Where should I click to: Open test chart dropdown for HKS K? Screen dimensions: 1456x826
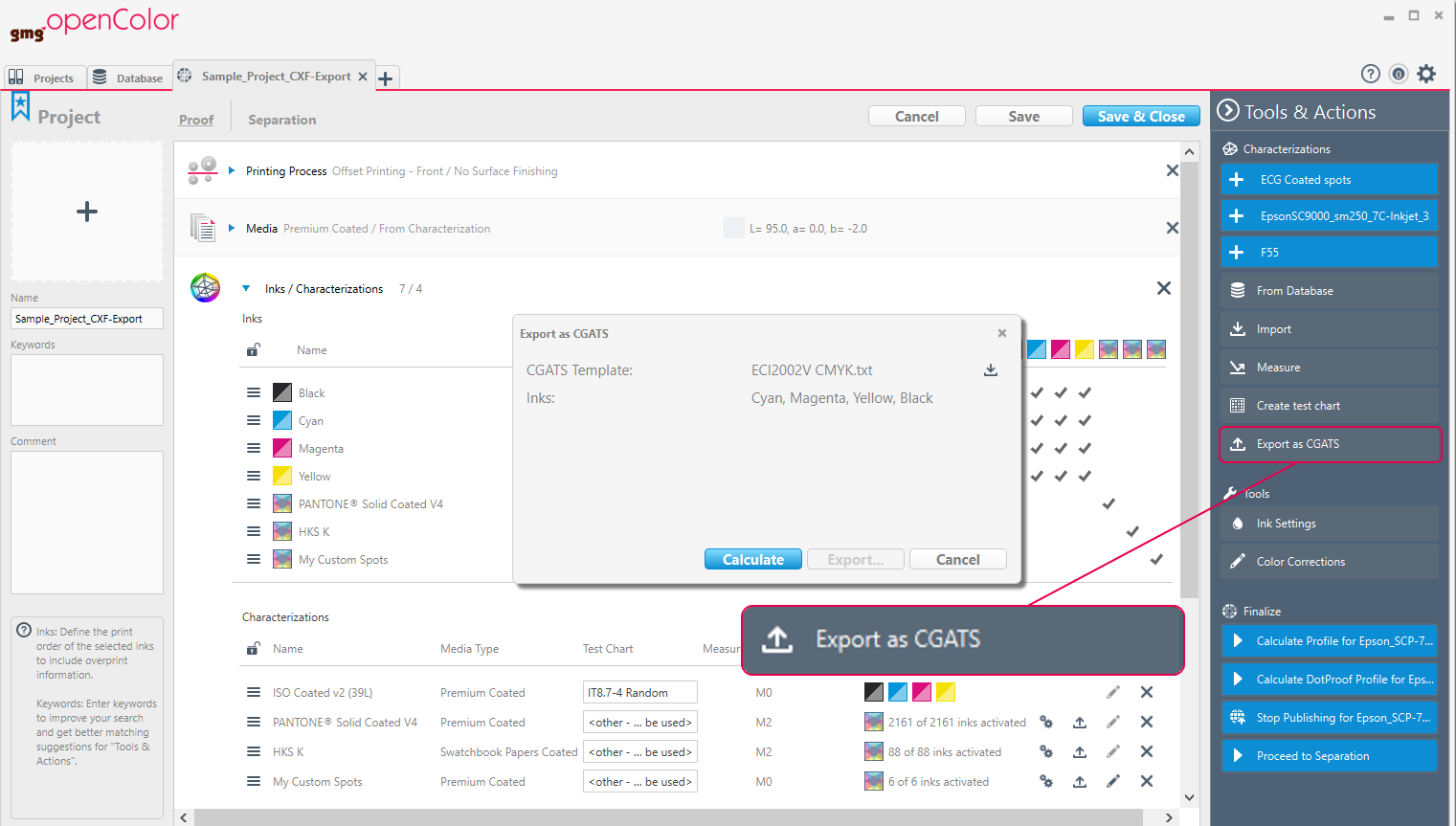click(x=640, y=751)
